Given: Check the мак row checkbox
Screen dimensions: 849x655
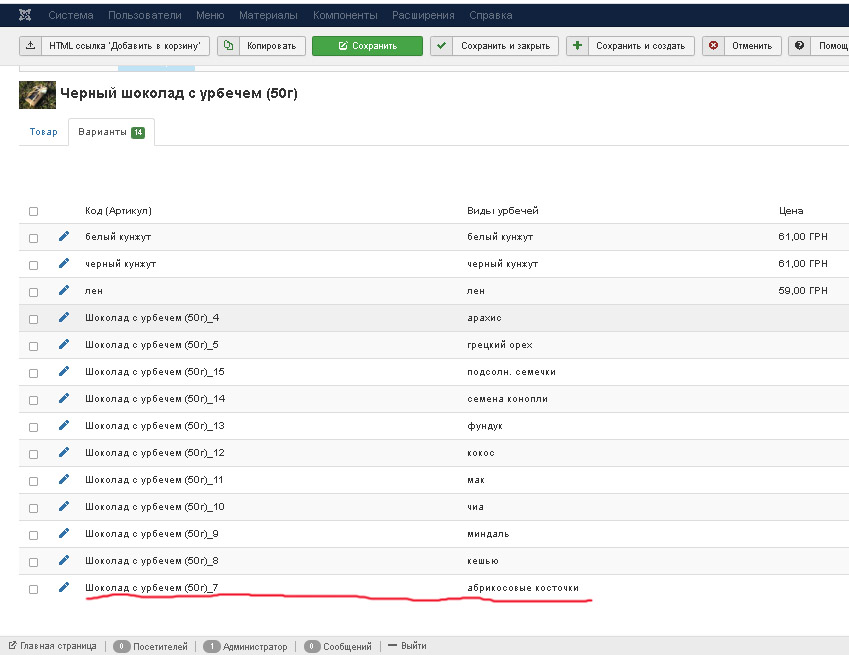Looking at the screenshot, I should coord(34,481).
